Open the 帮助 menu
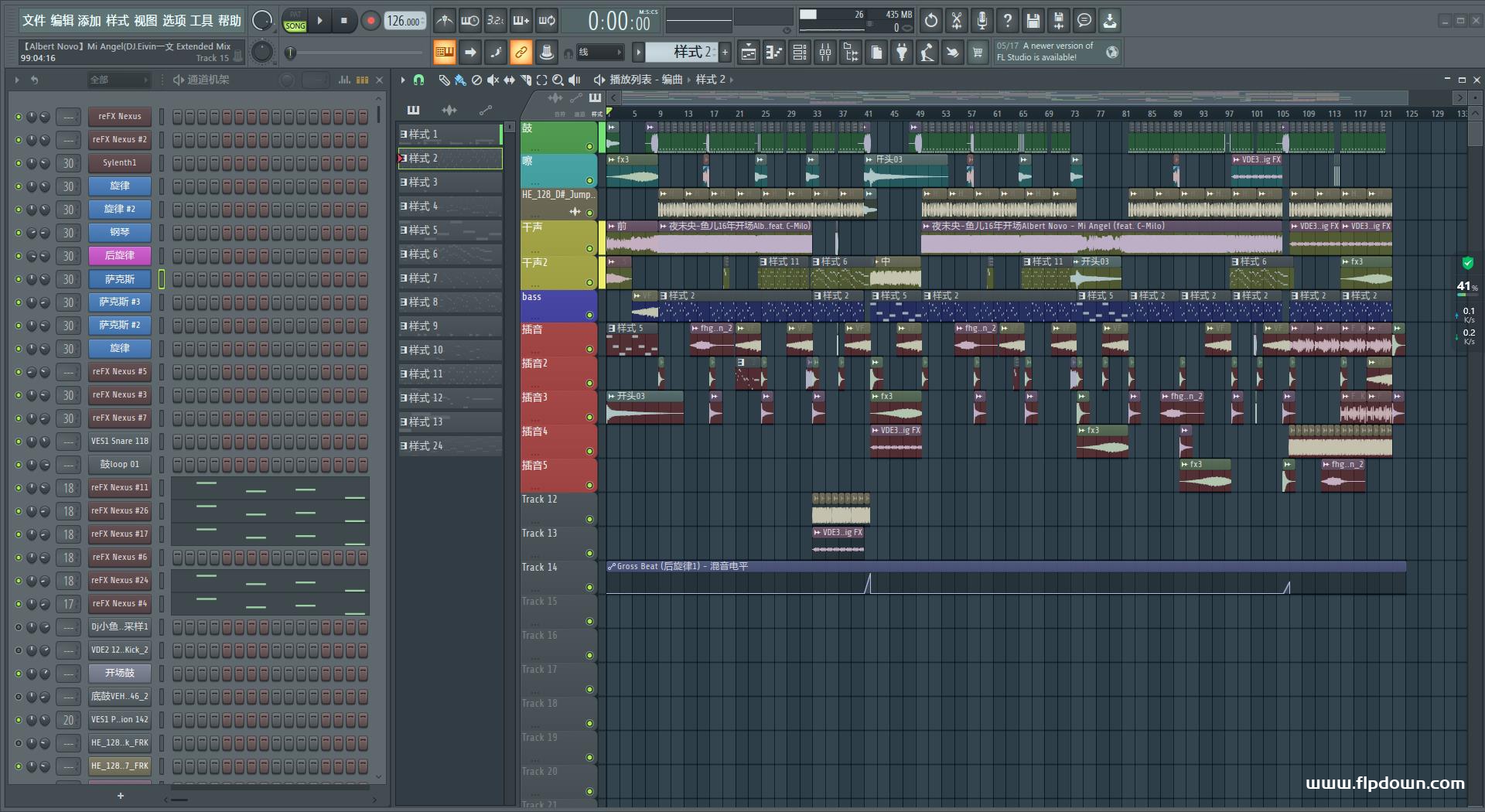 coord(229,21)
